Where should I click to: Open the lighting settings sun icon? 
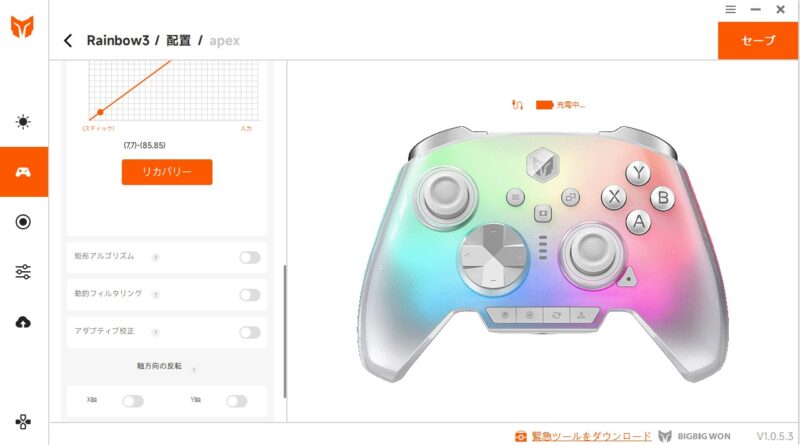[x=23, y=122]
